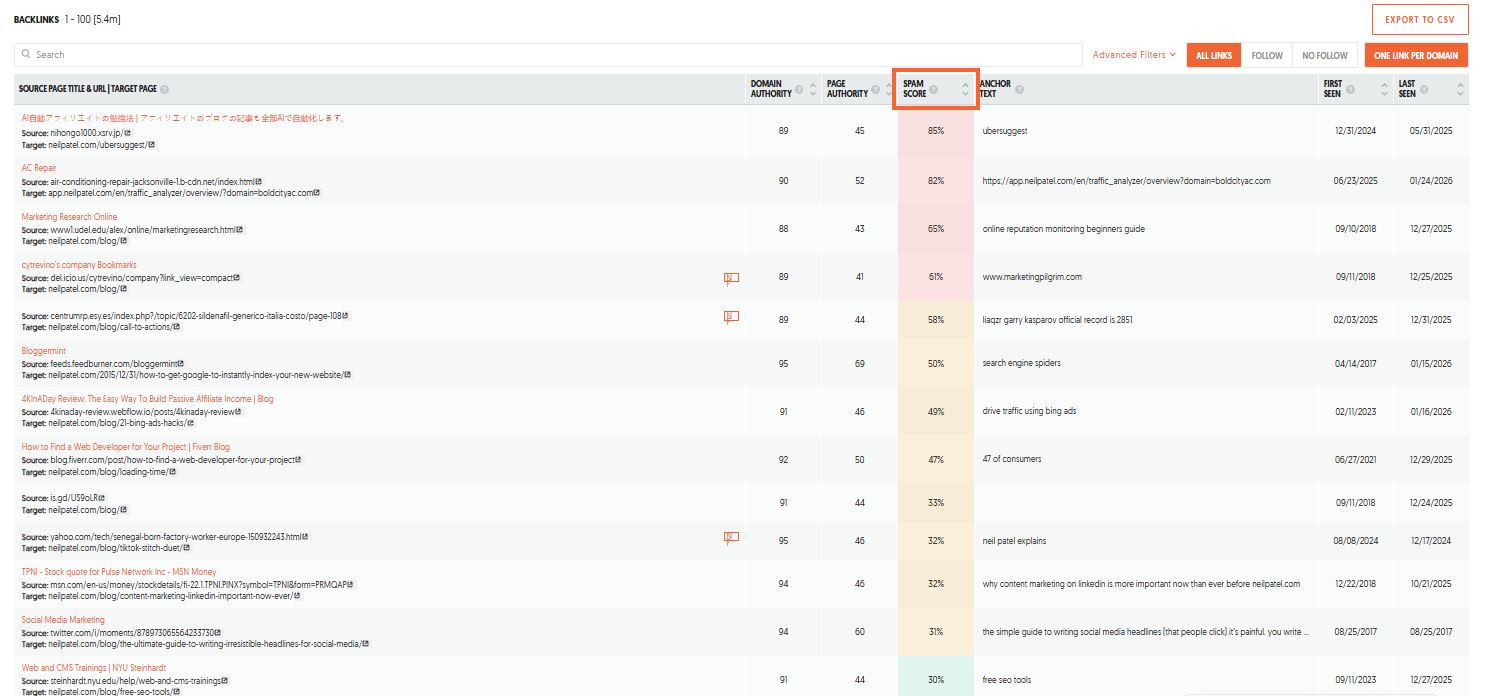This screenshot has height=696, width=1494.
Task: Open external icon after centrumrp.esy.es source URL
Action: pos(347,316)
